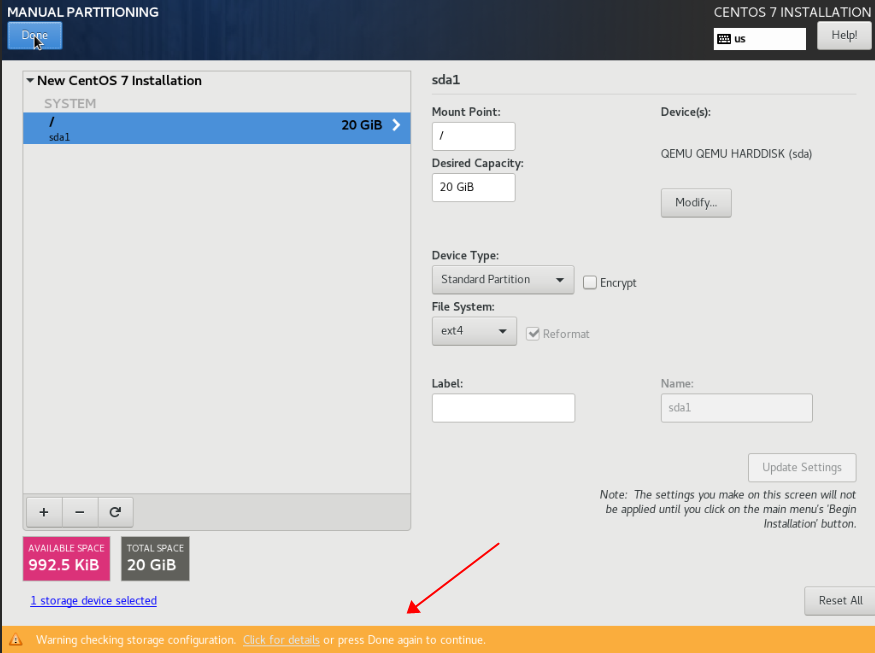Open the Help! button
The width and height of the screenshot is (875, 653).
coord(844,35)
